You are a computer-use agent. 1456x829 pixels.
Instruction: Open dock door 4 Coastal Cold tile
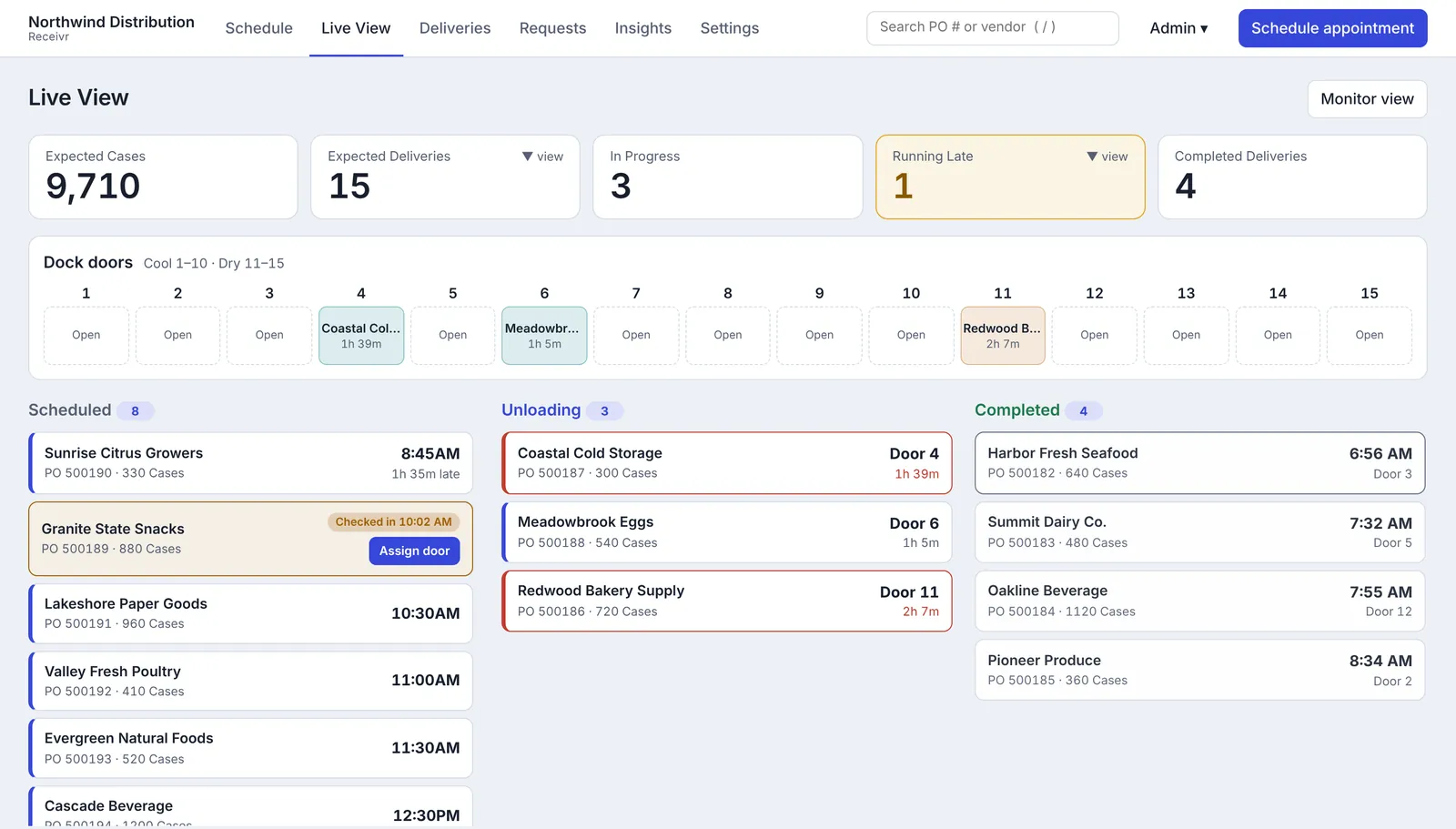pyautogui.click(x=361, y=335)
